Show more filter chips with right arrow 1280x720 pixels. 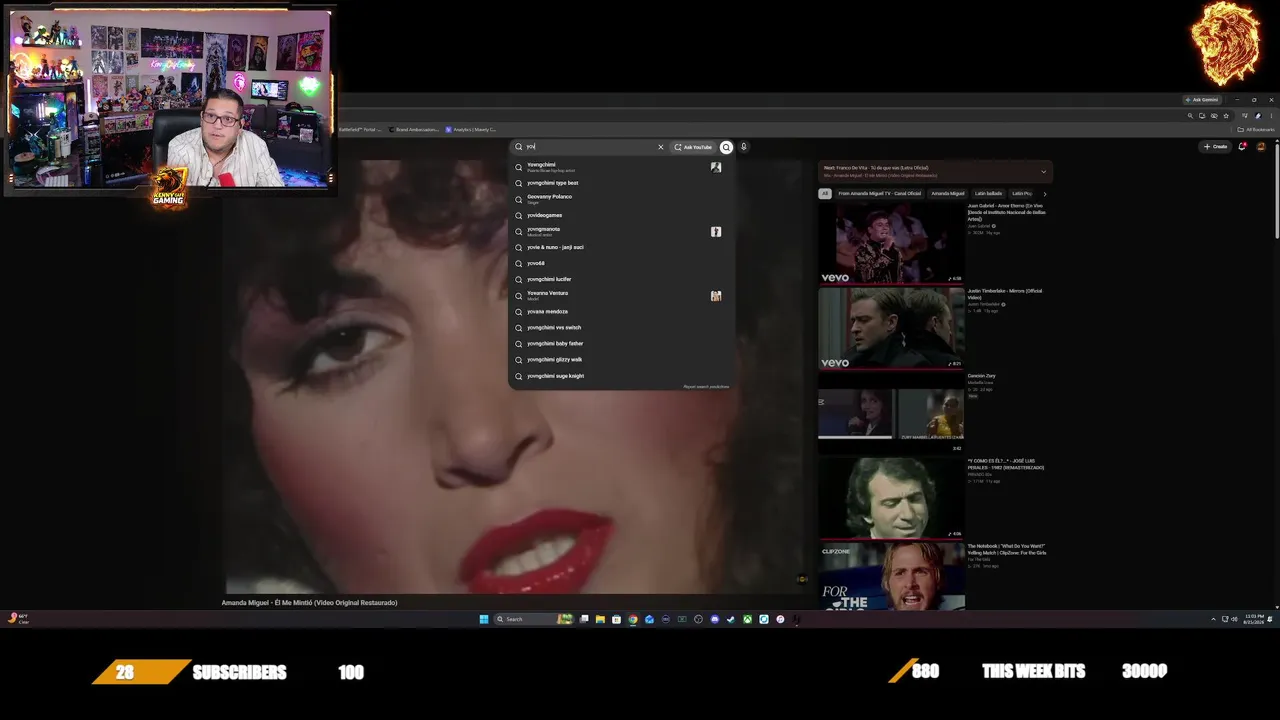click(x=1044, y=194)
